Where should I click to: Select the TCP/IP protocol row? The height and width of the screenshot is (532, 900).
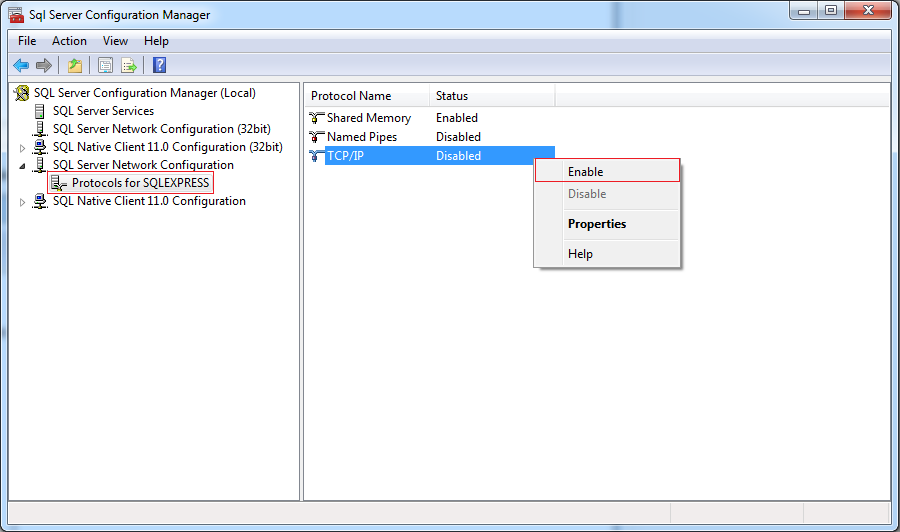(432, 156)
